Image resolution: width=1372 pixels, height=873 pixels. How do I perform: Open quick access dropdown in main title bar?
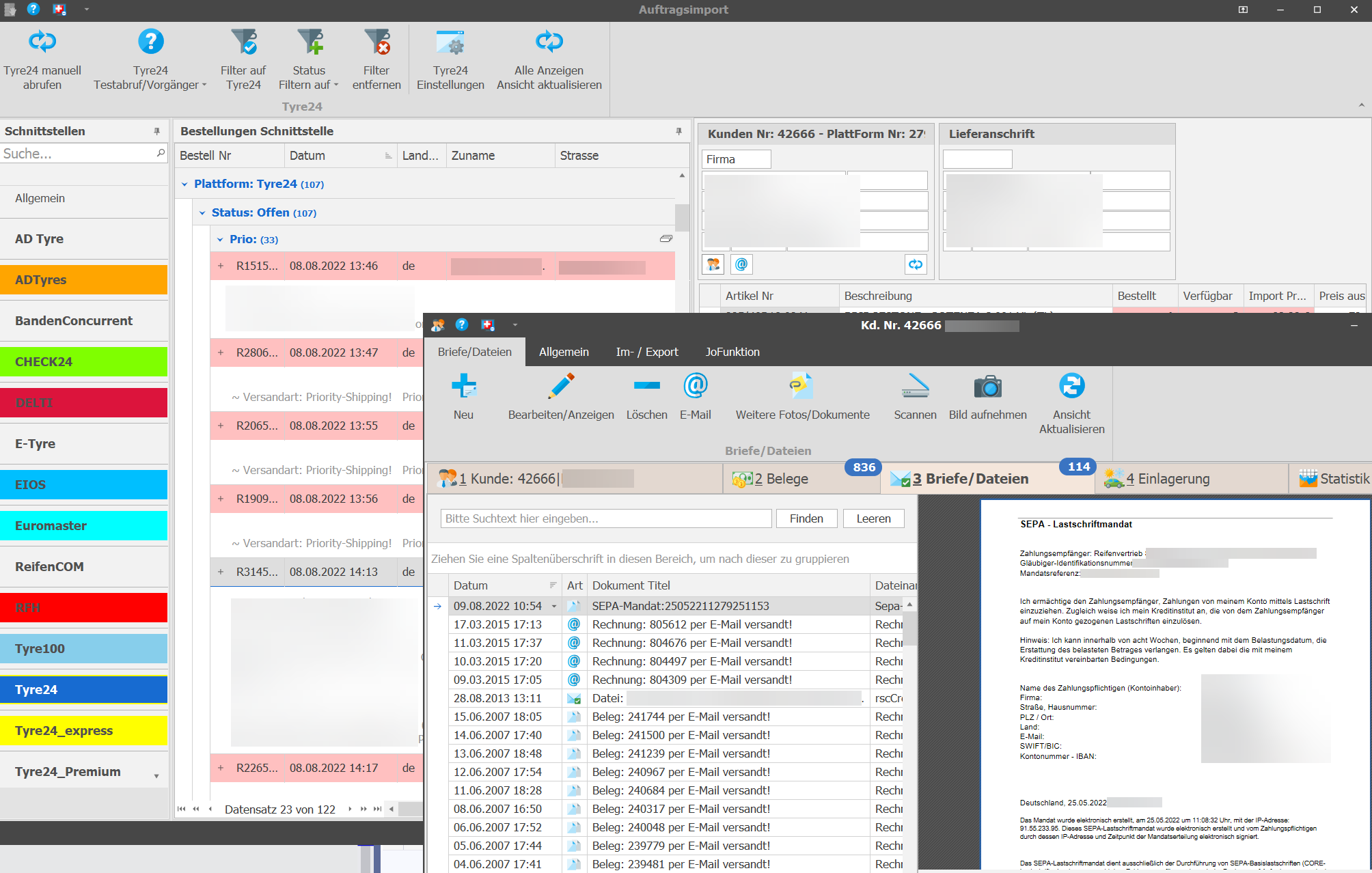point(87,10)
